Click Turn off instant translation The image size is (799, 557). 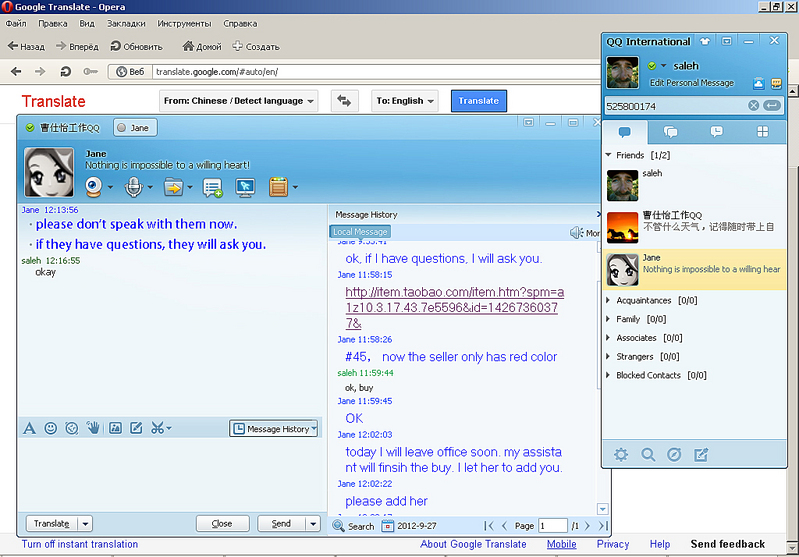click(x=79, y=544)
